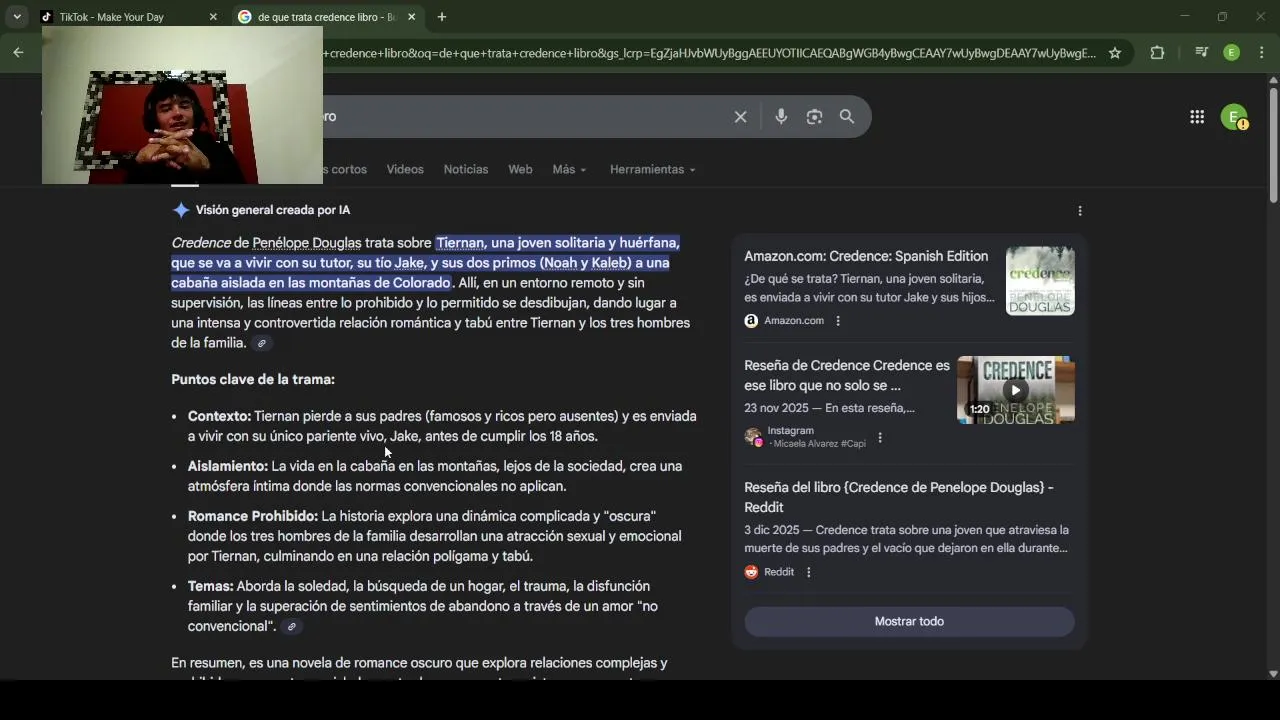
Task: Select the Noticias search filter
Action: click(466, 169)
